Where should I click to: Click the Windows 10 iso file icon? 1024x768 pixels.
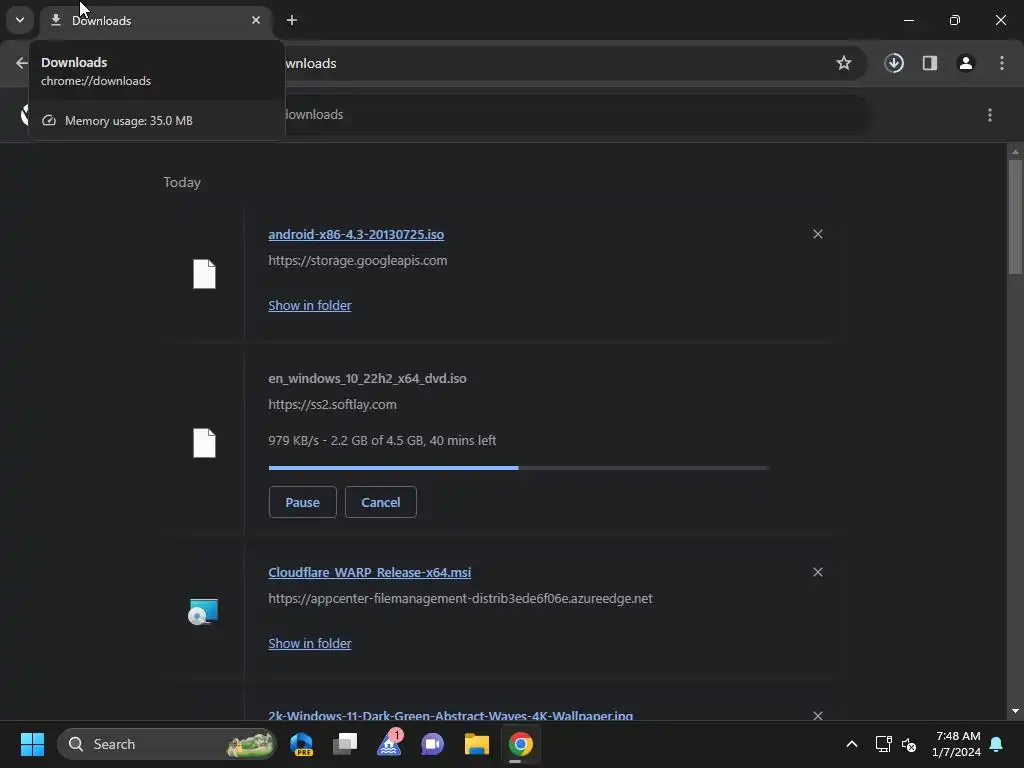coord(204,443)
